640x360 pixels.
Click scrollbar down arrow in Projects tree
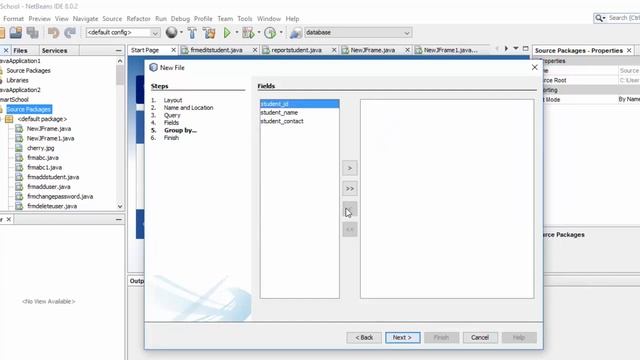pyautogui.click(x=120, y=206)
